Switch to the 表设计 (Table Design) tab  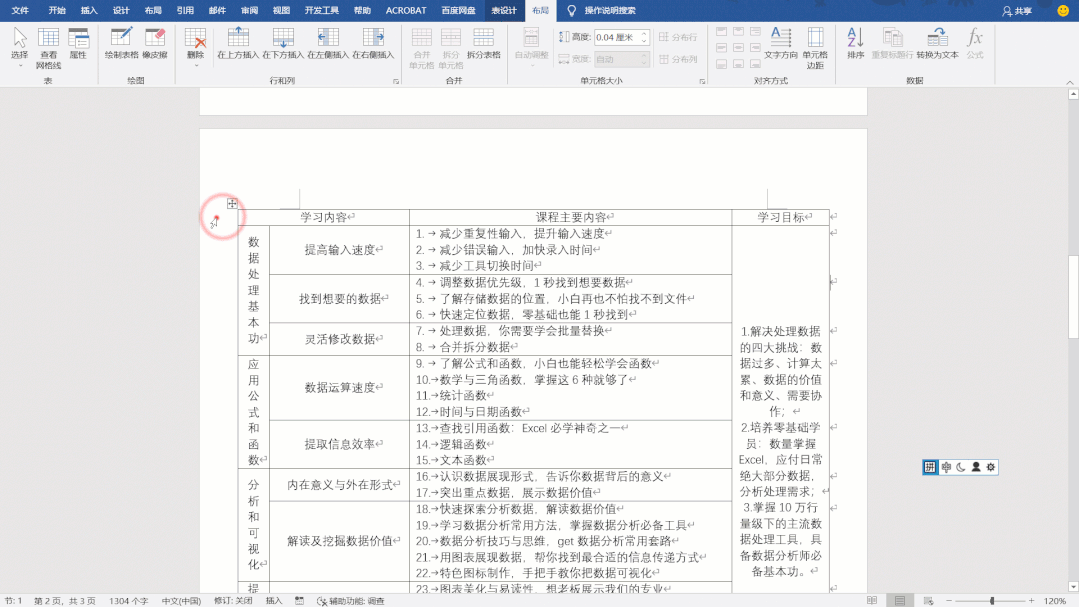tap(504, 10)
